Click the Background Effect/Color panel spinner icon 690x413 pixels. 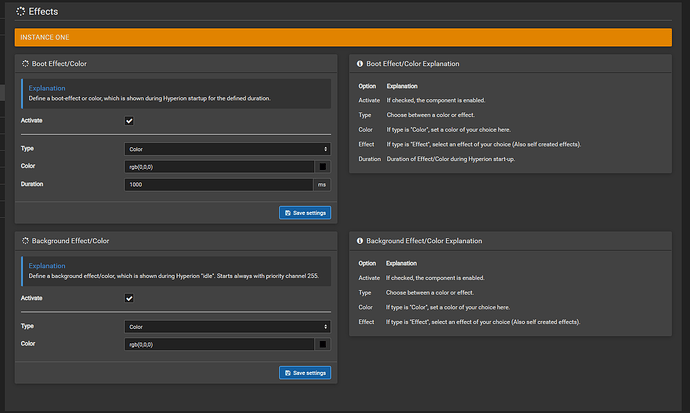pyautogui.click(x=26, y=241)
